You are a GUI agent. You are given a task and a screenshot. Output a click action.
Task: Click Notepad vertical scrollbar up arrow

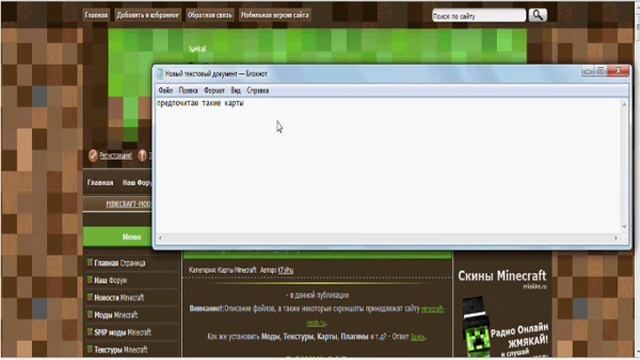624,104
